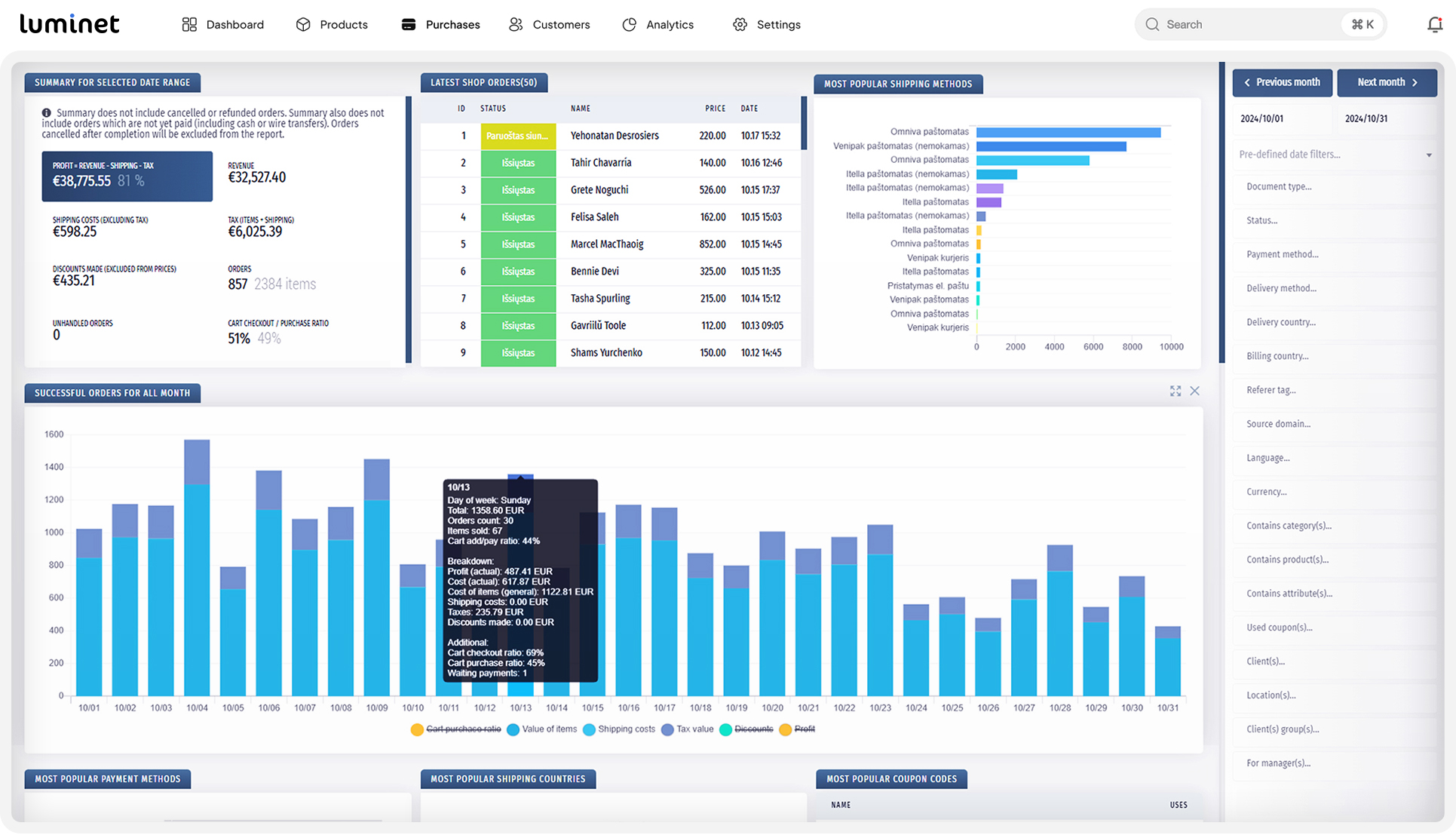Screen dimensions: 1456x835
Task: Click the Analytics pie chart icon
Action: coord(630,25)
